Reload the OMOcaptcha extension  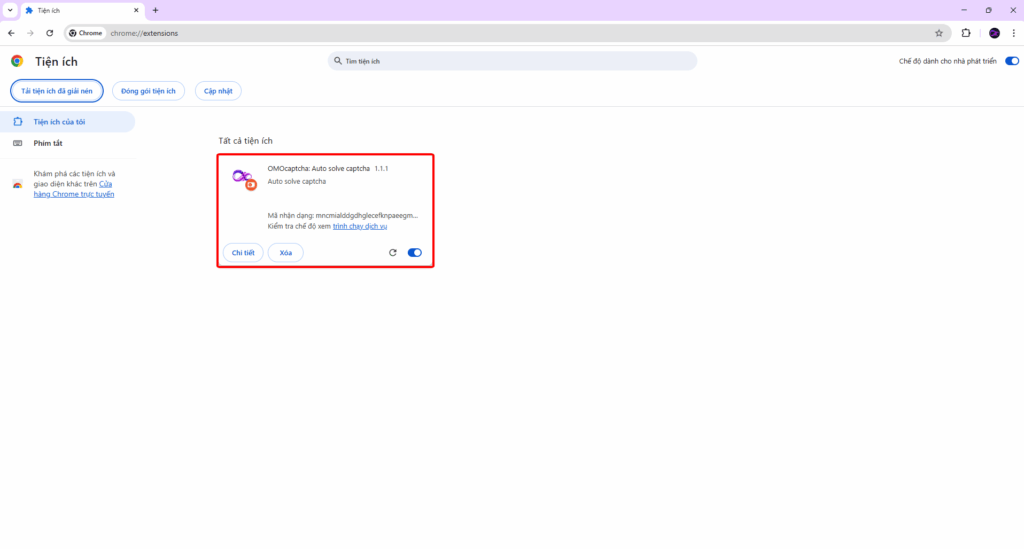(392, 253)
